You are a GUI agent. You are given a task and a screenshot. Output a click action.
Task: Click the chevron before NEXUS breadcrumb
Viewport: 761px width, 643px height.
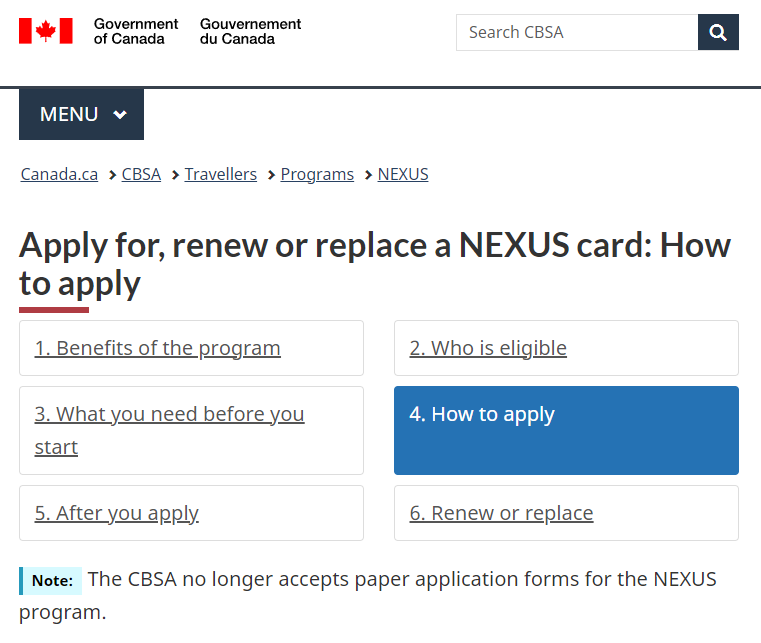coord(369,175)
